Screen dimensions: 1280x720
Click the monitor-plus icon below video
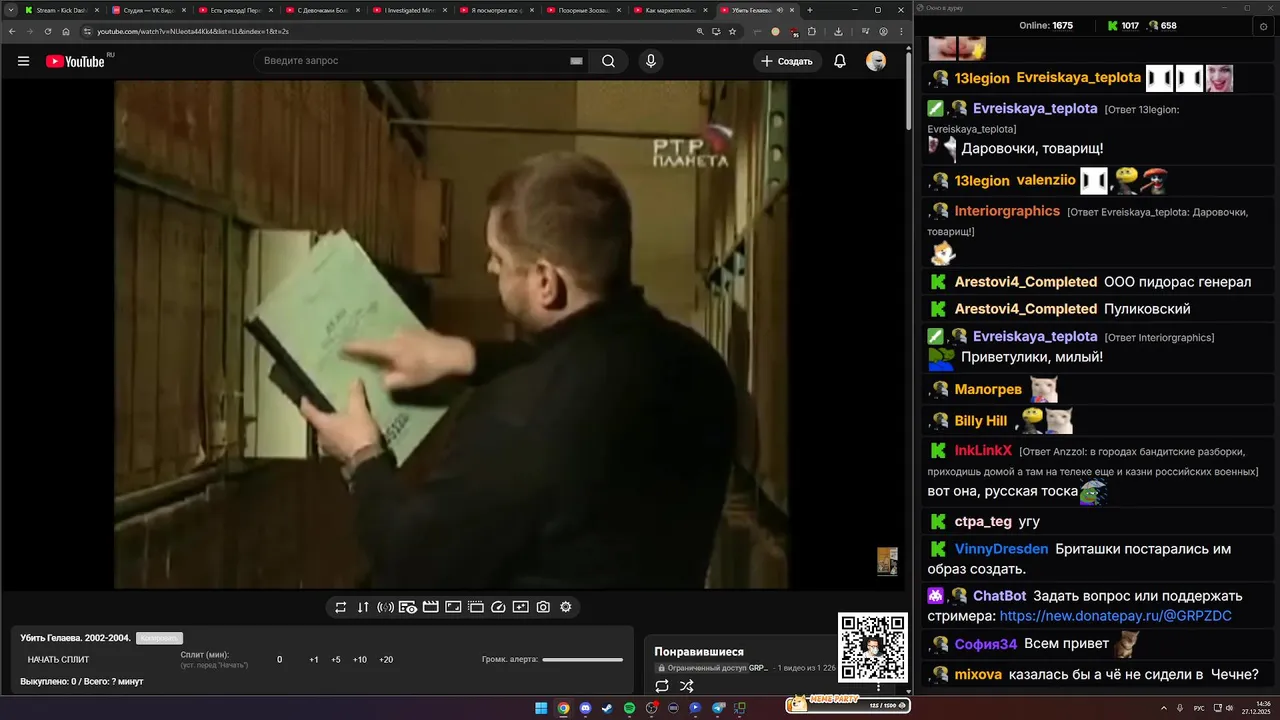[x=521, y=607]
